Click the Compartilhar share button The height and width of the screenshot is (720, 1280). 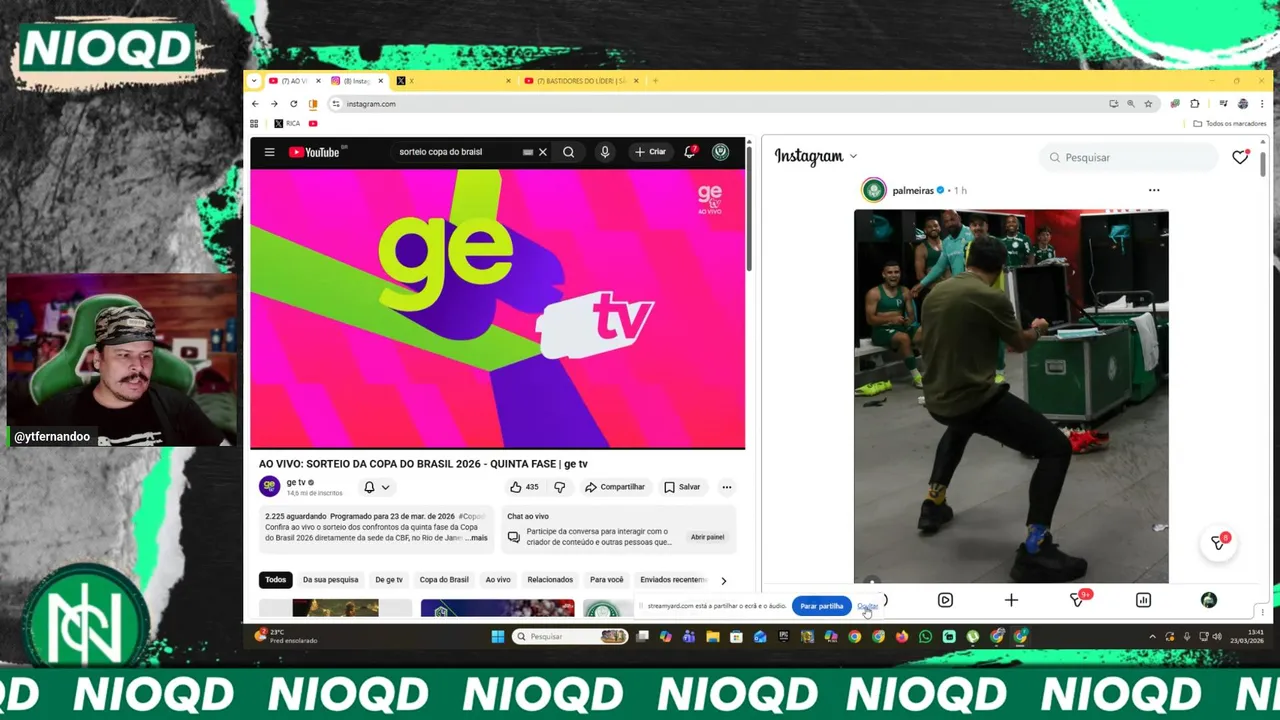coord(615,487)
